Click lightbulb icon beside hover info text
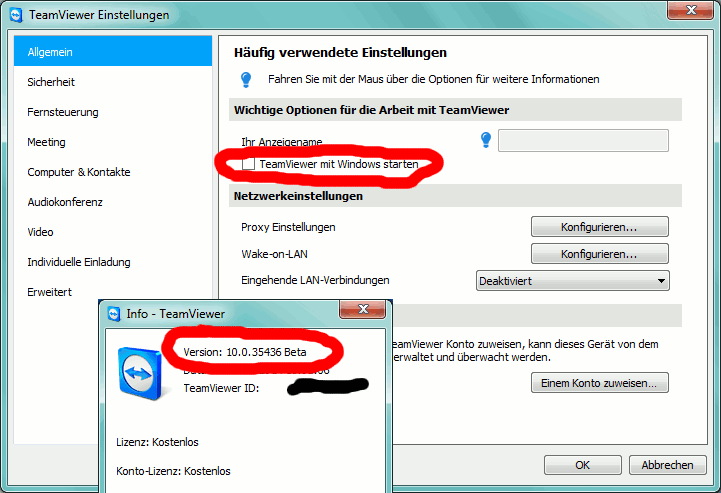This screenshot has width=721, height=493. coord(246,80)
